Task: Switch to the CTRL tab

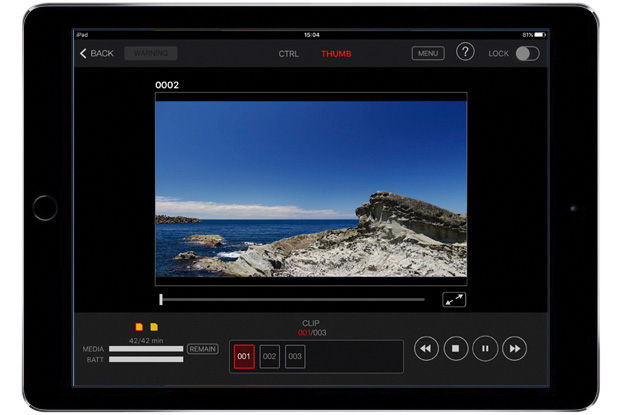Action: tap(288, 54)
